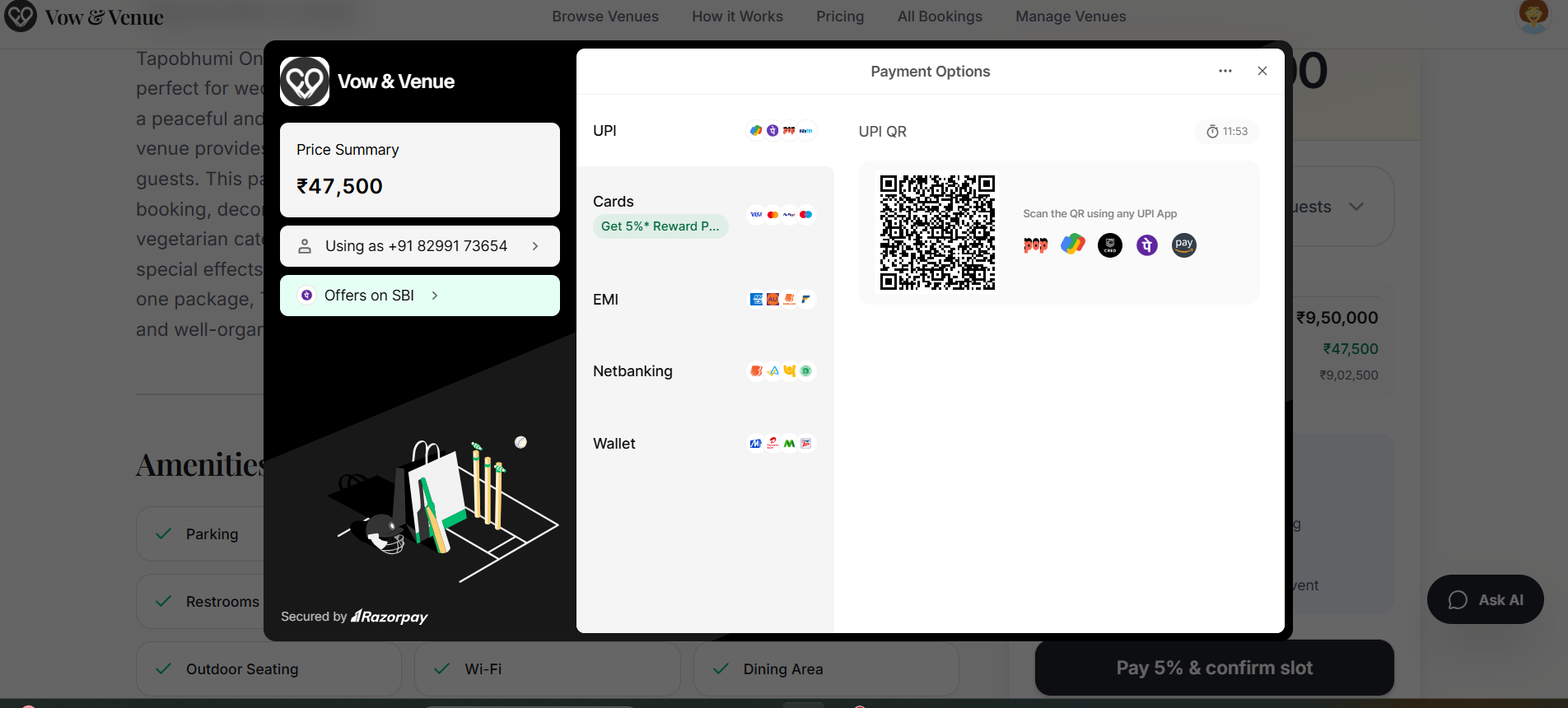This screenshot has width=1568, height=708.
Task: Close the Payment Options dialog
Action: pyautogui.click(x=1262, y=71)
